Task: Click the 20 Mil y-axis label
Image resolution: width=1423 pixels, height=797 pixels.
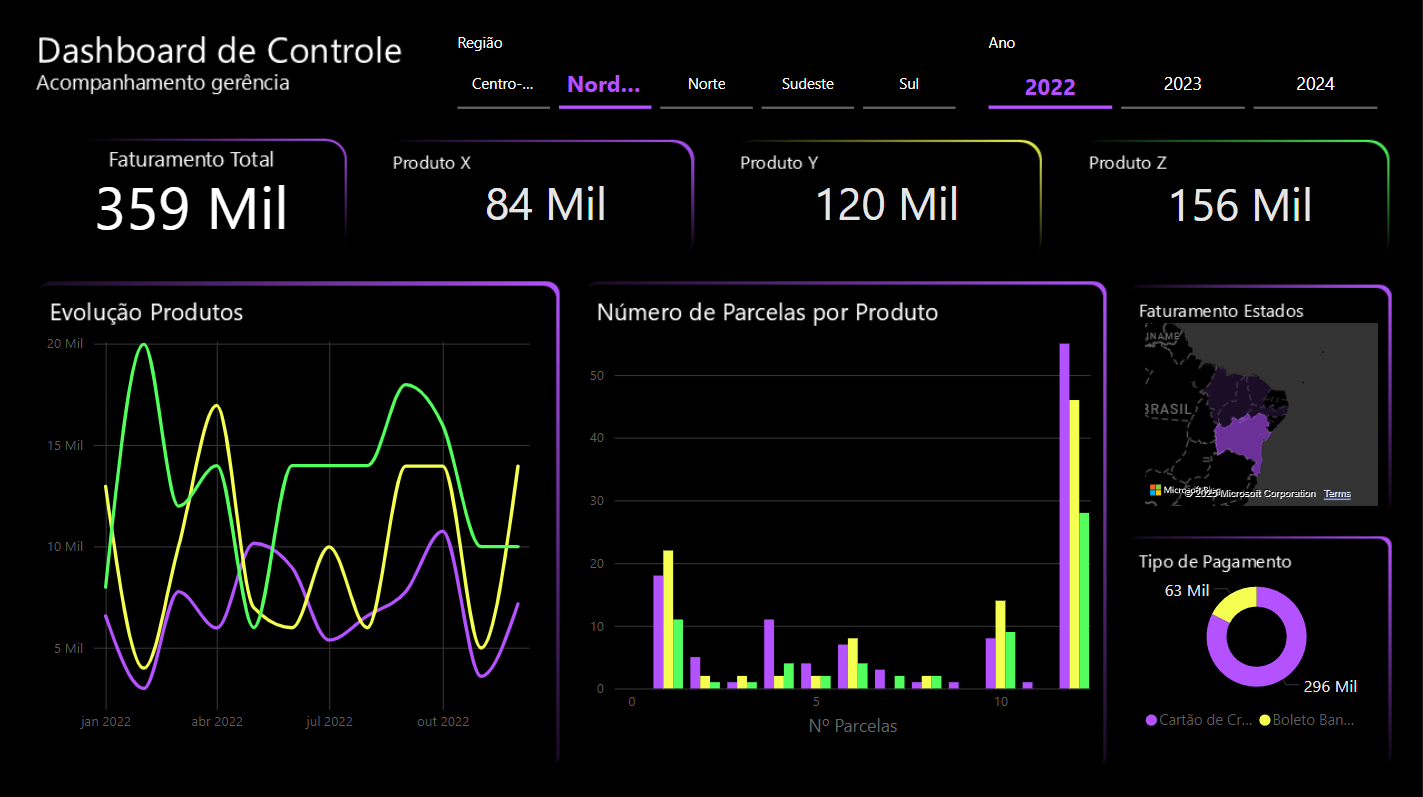Action: pyautogui.click(x=65, y=344)
